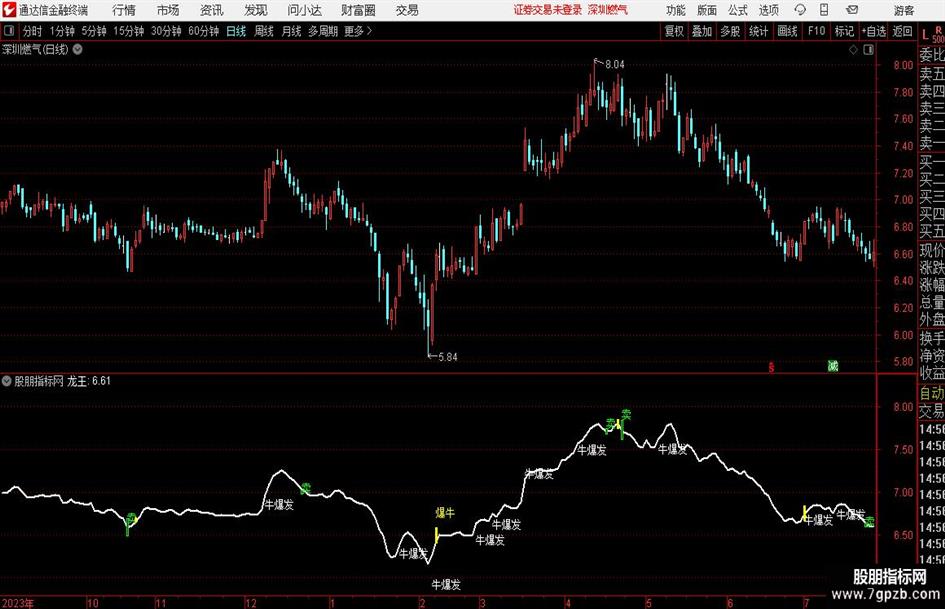Screen dimensions: 945x609
Task: Click the R 500 indicator icon
Action: (x=938, y=34)
